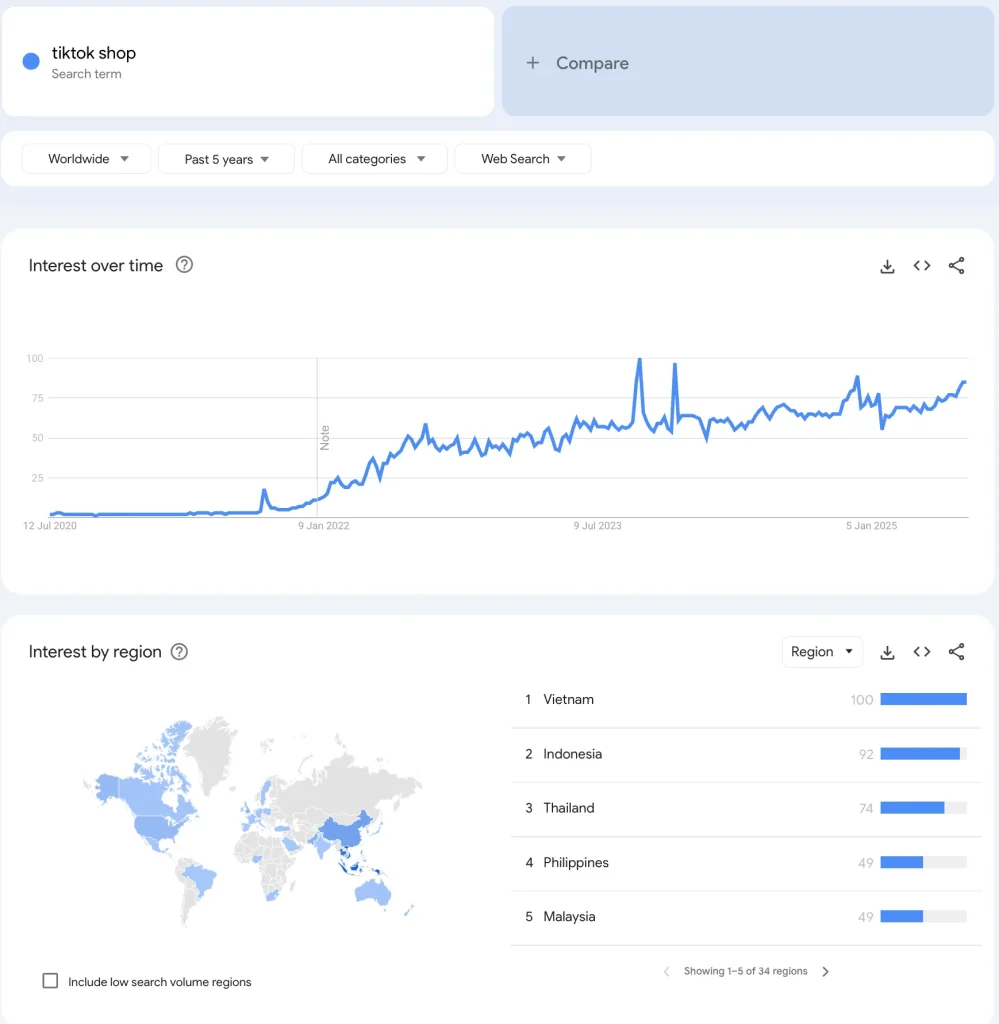Edit the tiktok shop search term

[x=94, y=54]
